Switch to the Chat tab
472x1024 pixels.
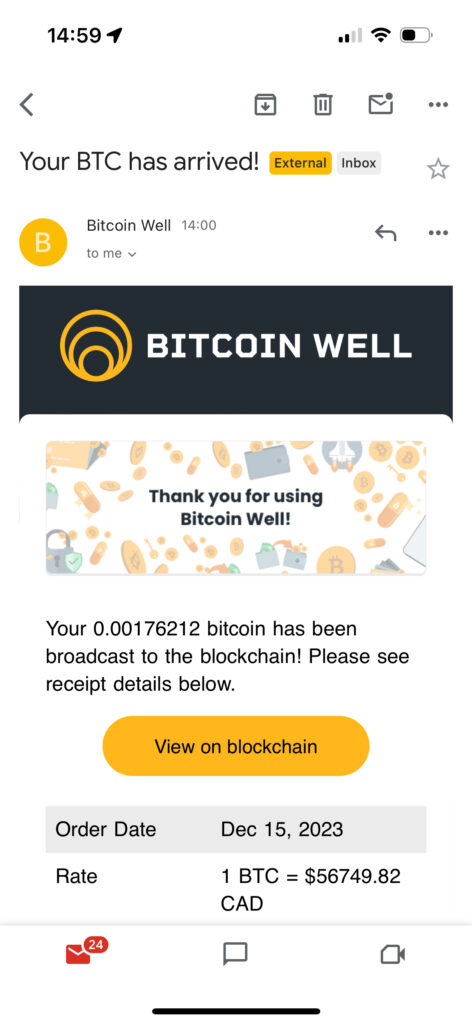pyautogui.click(x=235, y=954)
